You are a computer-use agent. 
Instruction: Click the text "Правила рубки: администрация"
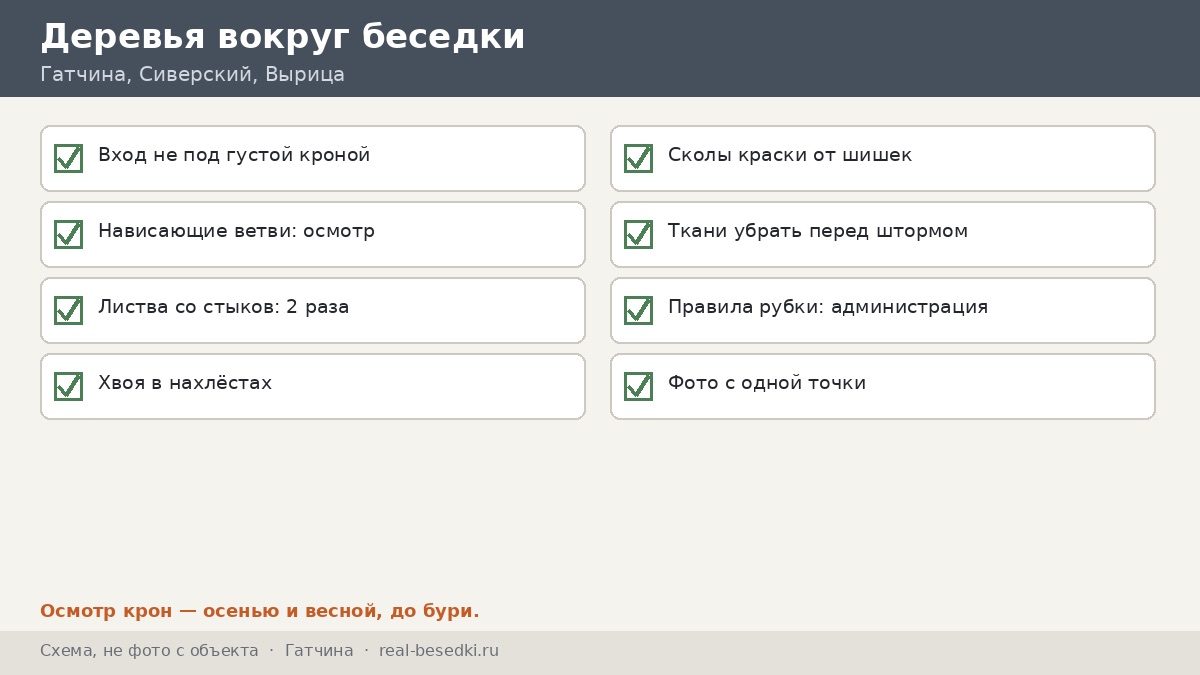click(x=828, y=307)
